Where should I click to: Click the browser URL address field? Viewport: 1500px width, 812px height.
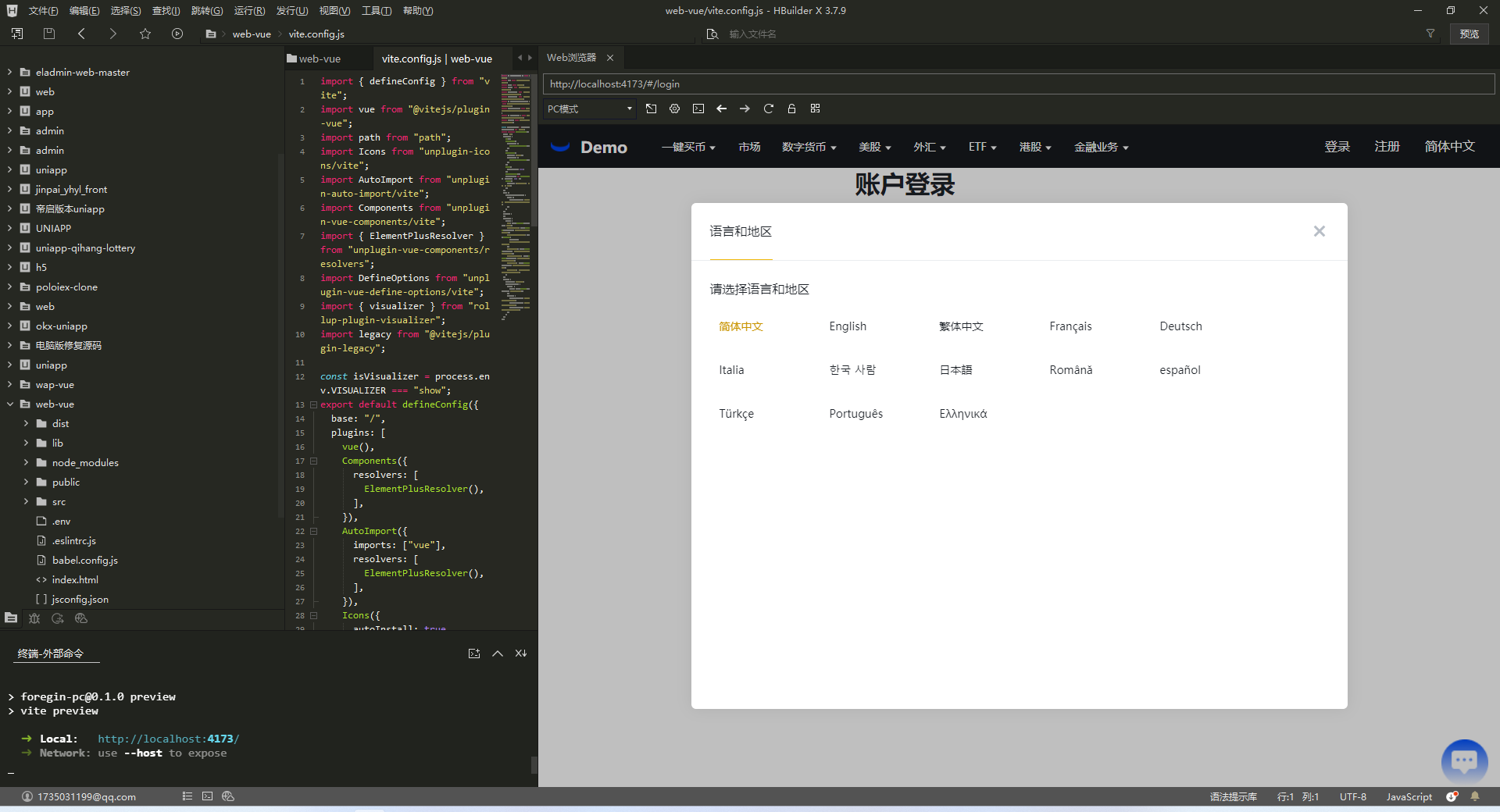(1019, 84)
